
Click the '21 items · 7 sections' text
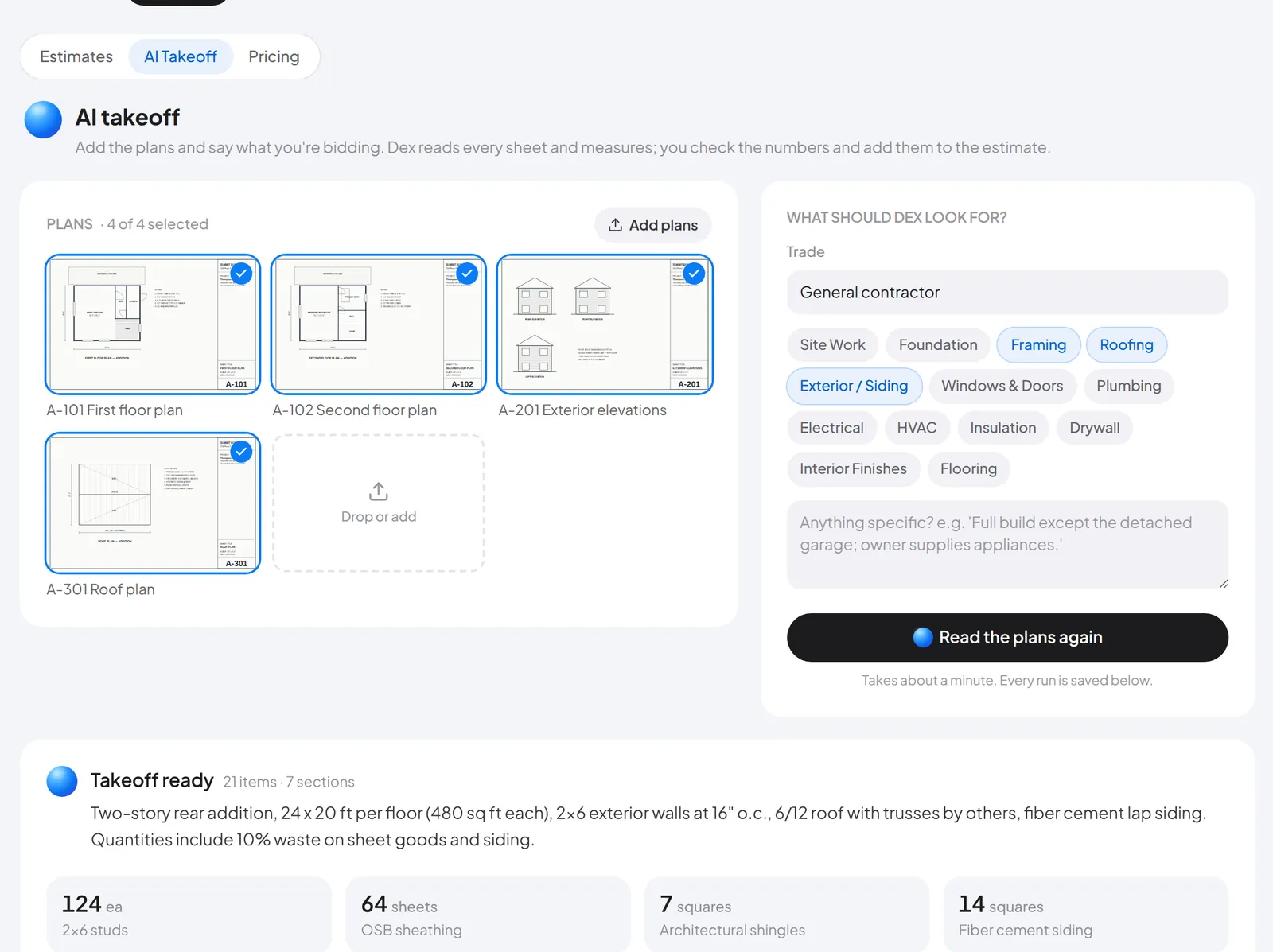289,782
